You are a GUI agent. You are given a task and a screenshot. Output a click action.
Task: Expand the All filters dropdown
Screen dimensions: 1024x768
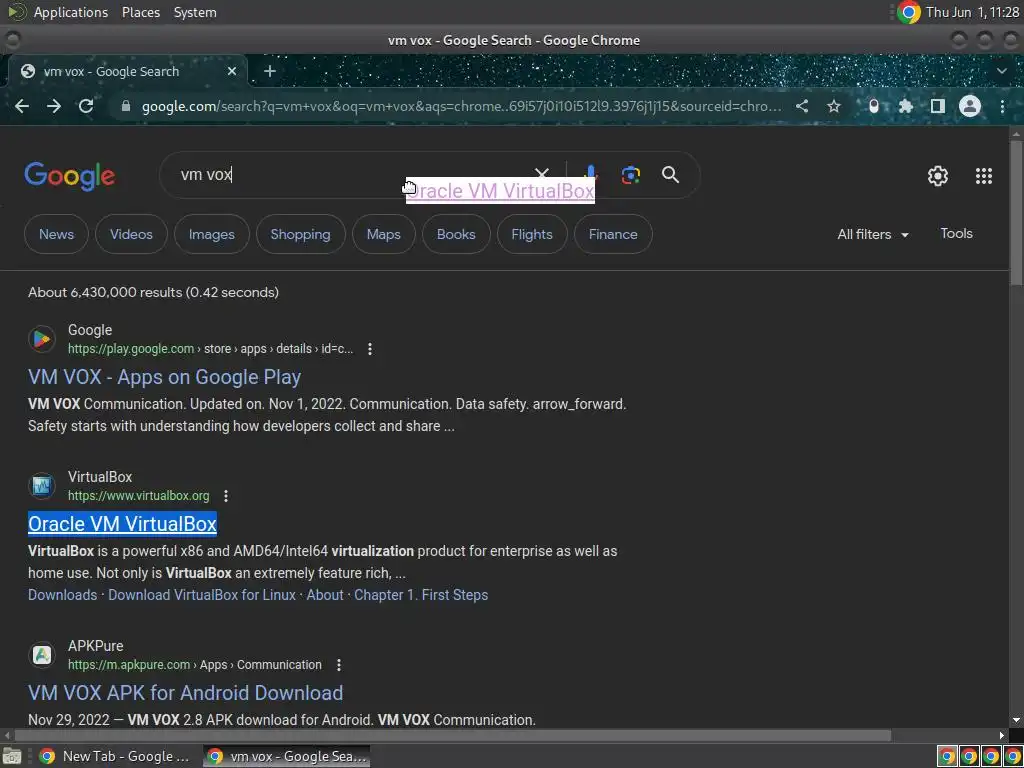(x=872, y=234)
